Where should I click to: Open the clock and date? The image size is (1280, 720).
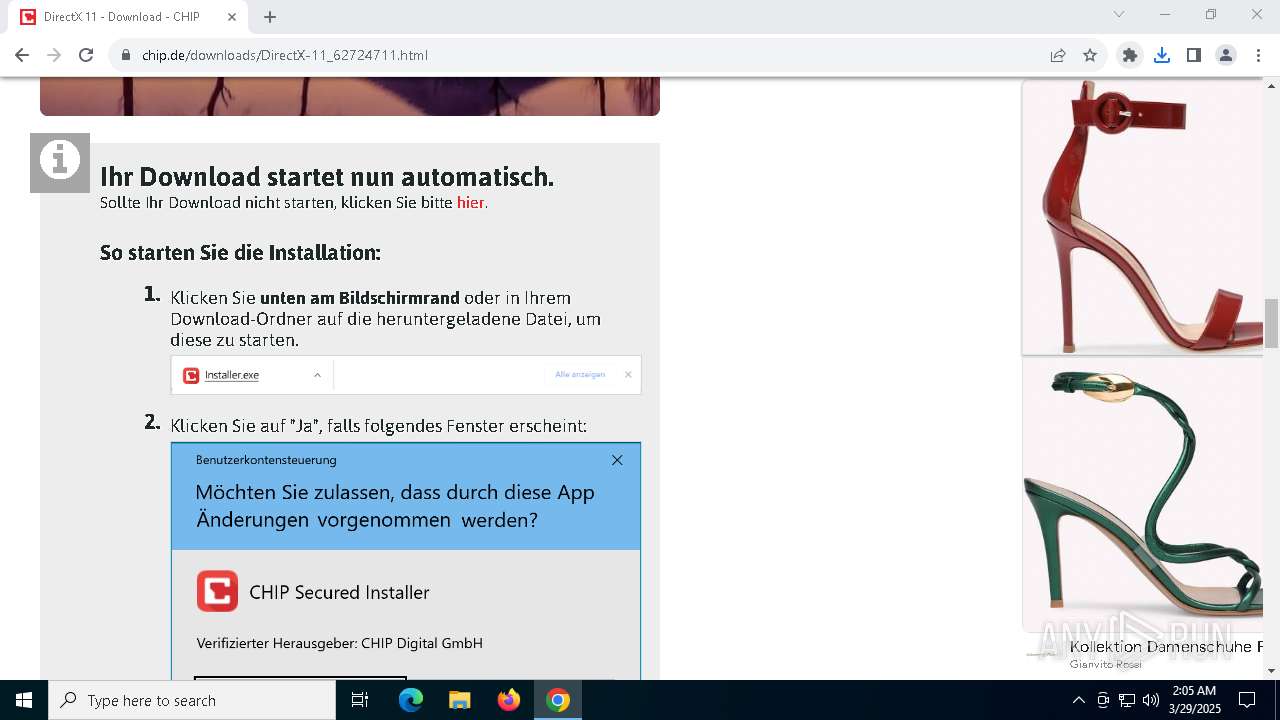(x=1195, y=700)
